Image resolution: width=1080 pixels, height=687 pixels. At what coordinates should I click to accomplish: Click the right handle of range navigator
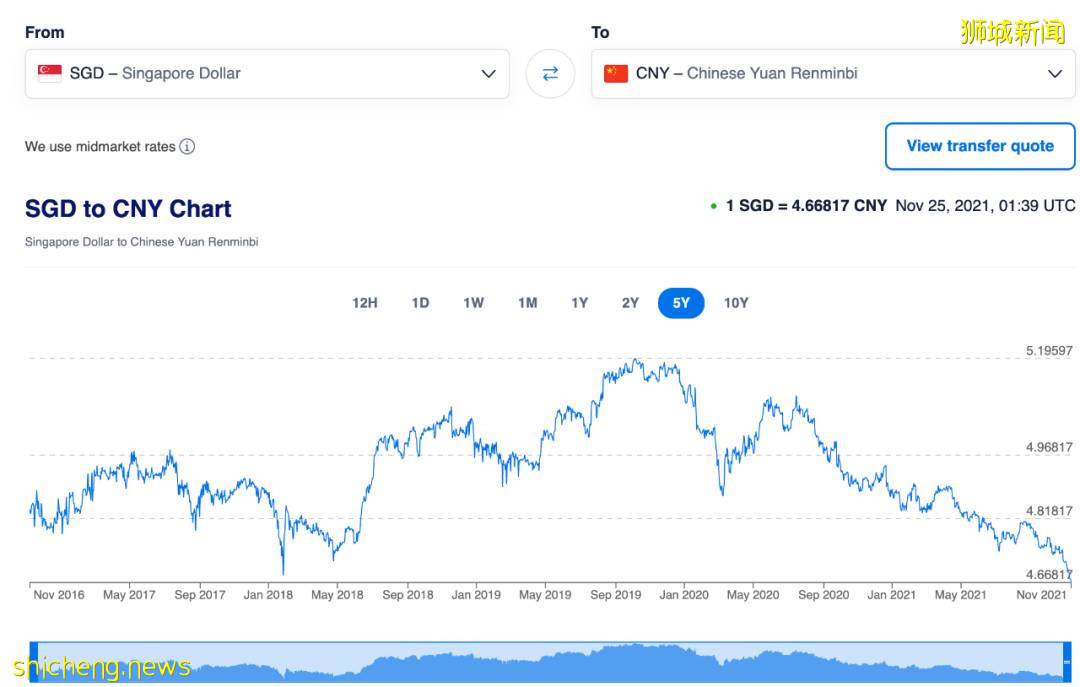[x=1067, y=661]
